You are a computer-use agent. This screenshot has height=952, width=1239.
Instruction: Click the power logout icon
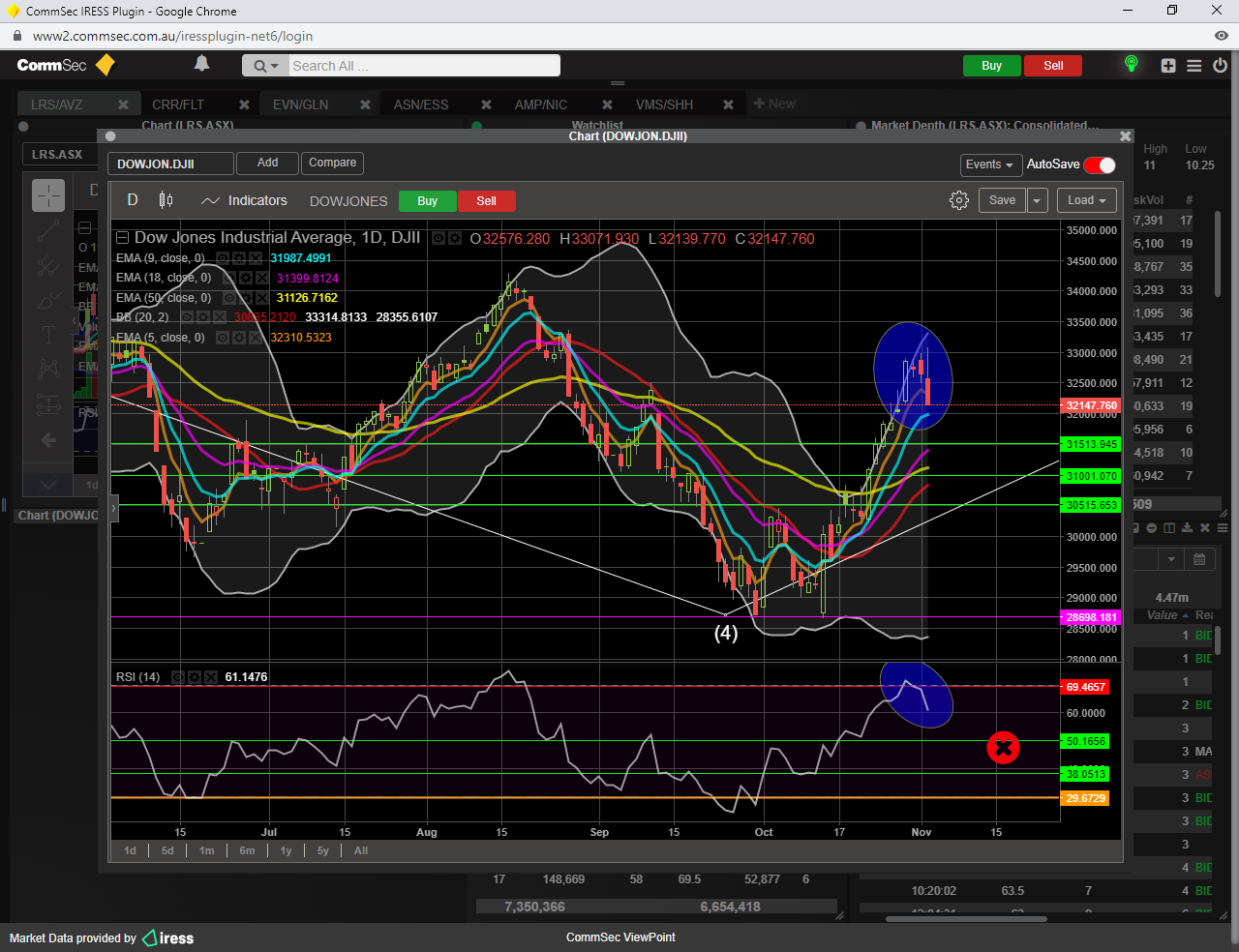point(1220,66)
